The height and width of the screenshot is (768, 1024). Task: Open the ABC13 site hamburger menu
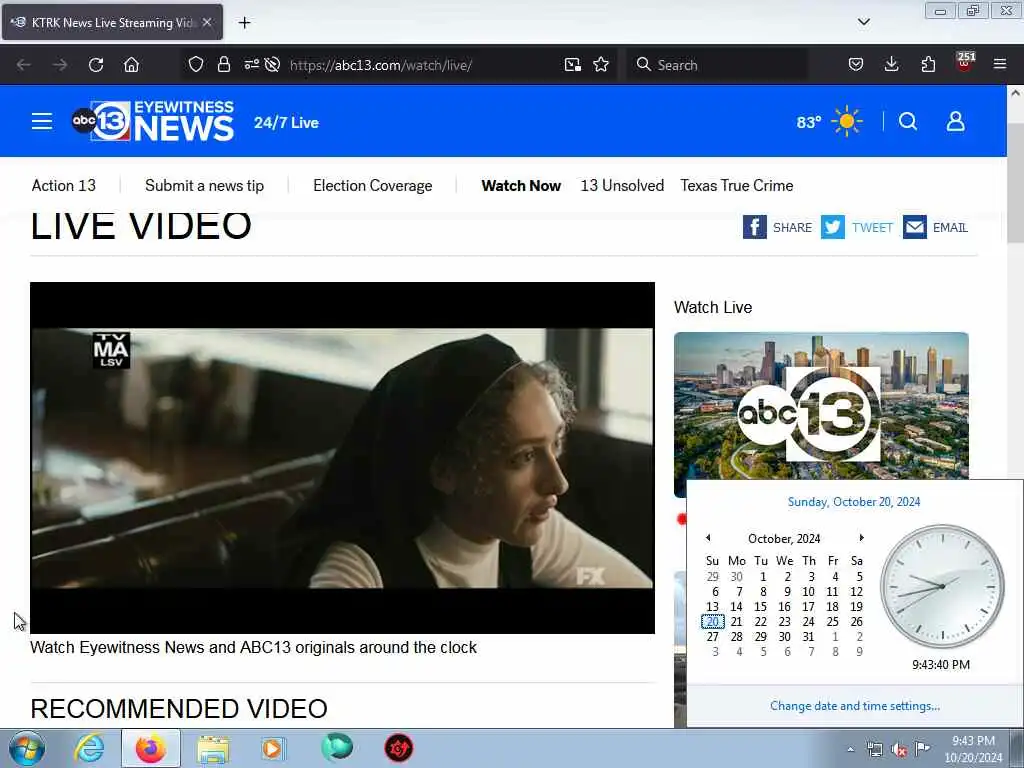coord(42,121)
